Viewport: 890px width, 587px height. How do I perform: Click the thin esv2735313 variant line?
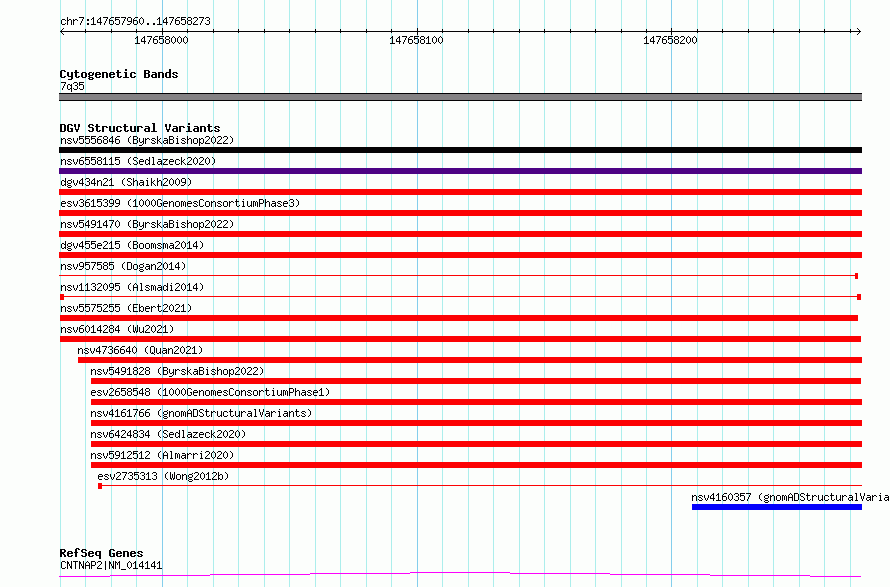coord(480,486)
